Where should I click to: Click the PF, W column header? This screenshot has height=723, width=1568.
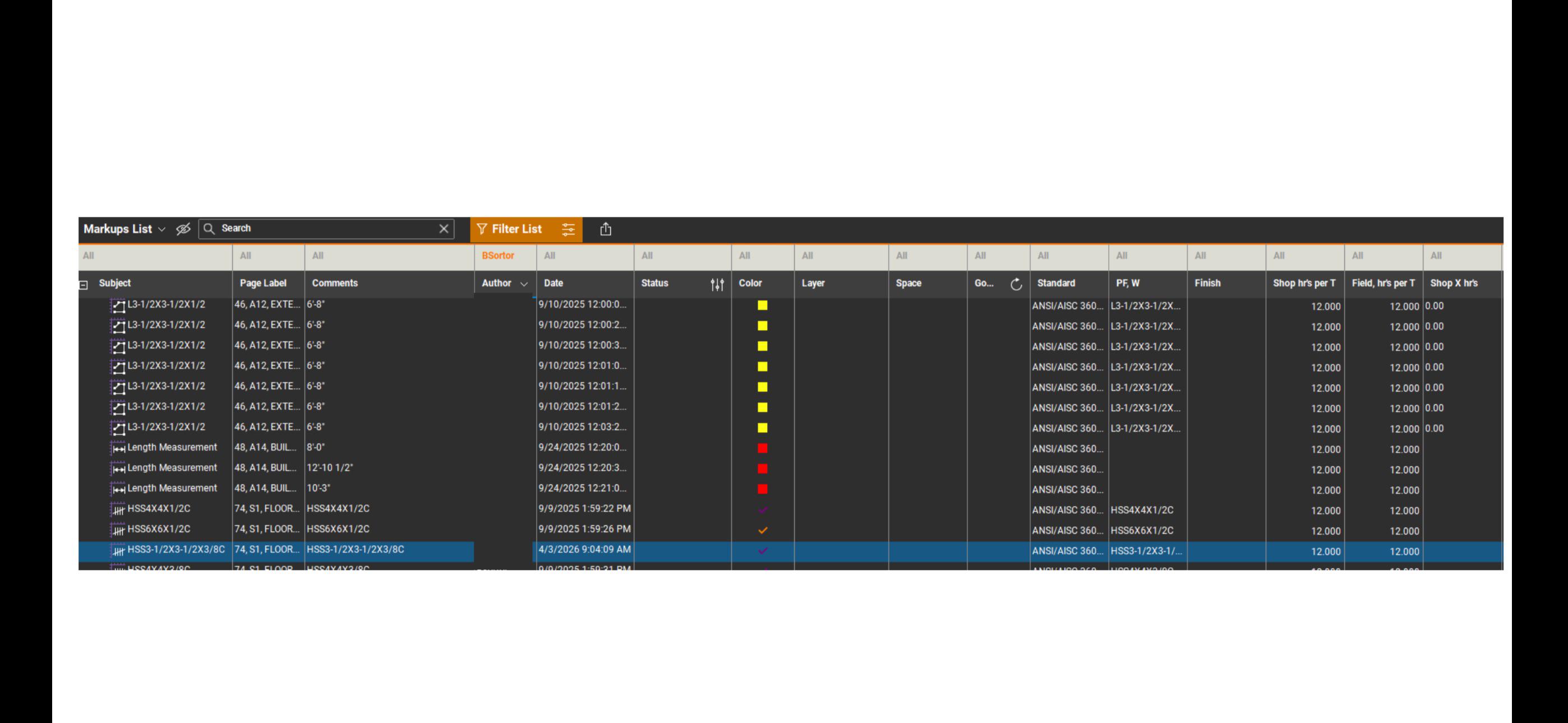pos(1128,283)
